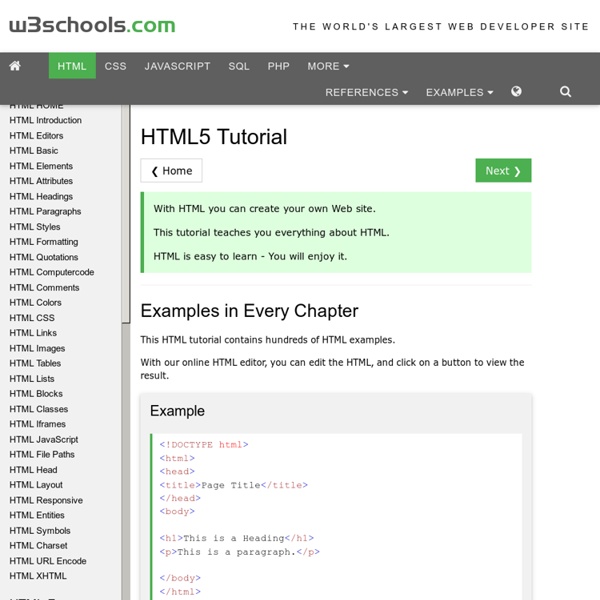600x600 pixels.
Task: Open HTML XHTML in sidebar
Action: (38, 576)
